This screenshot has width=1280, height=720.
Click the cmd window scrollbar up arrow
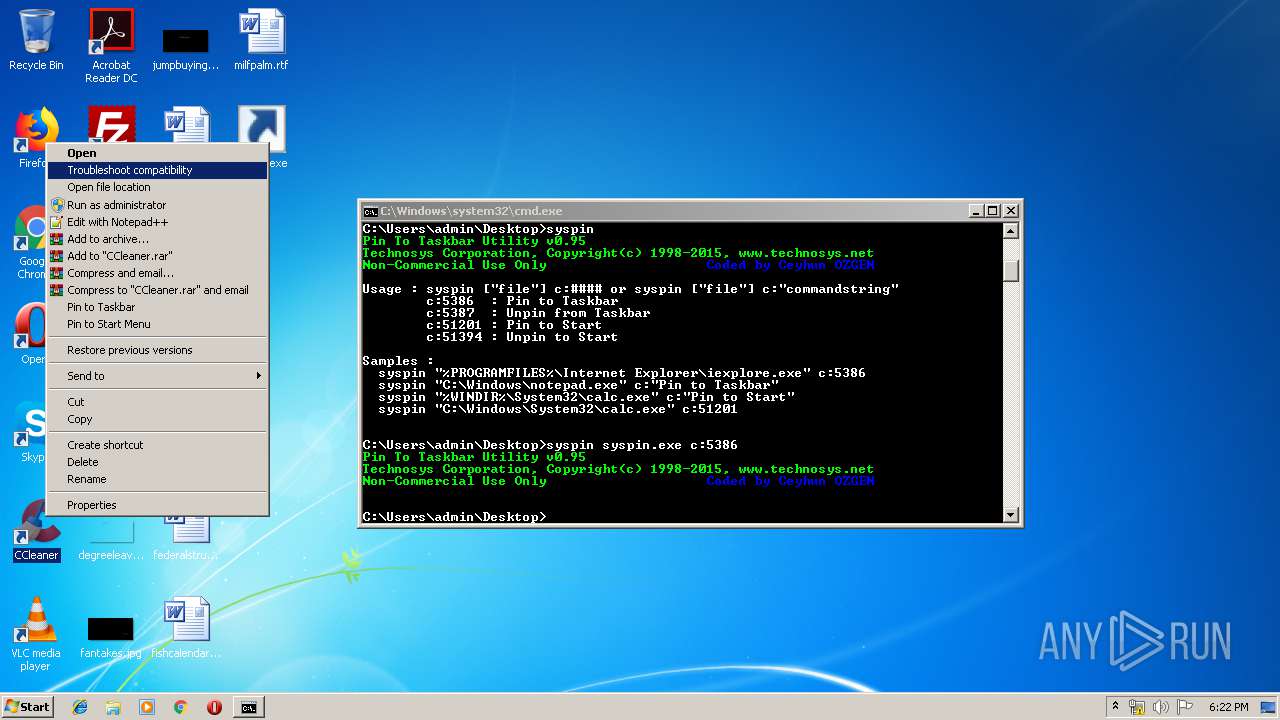click(1010, 231)
